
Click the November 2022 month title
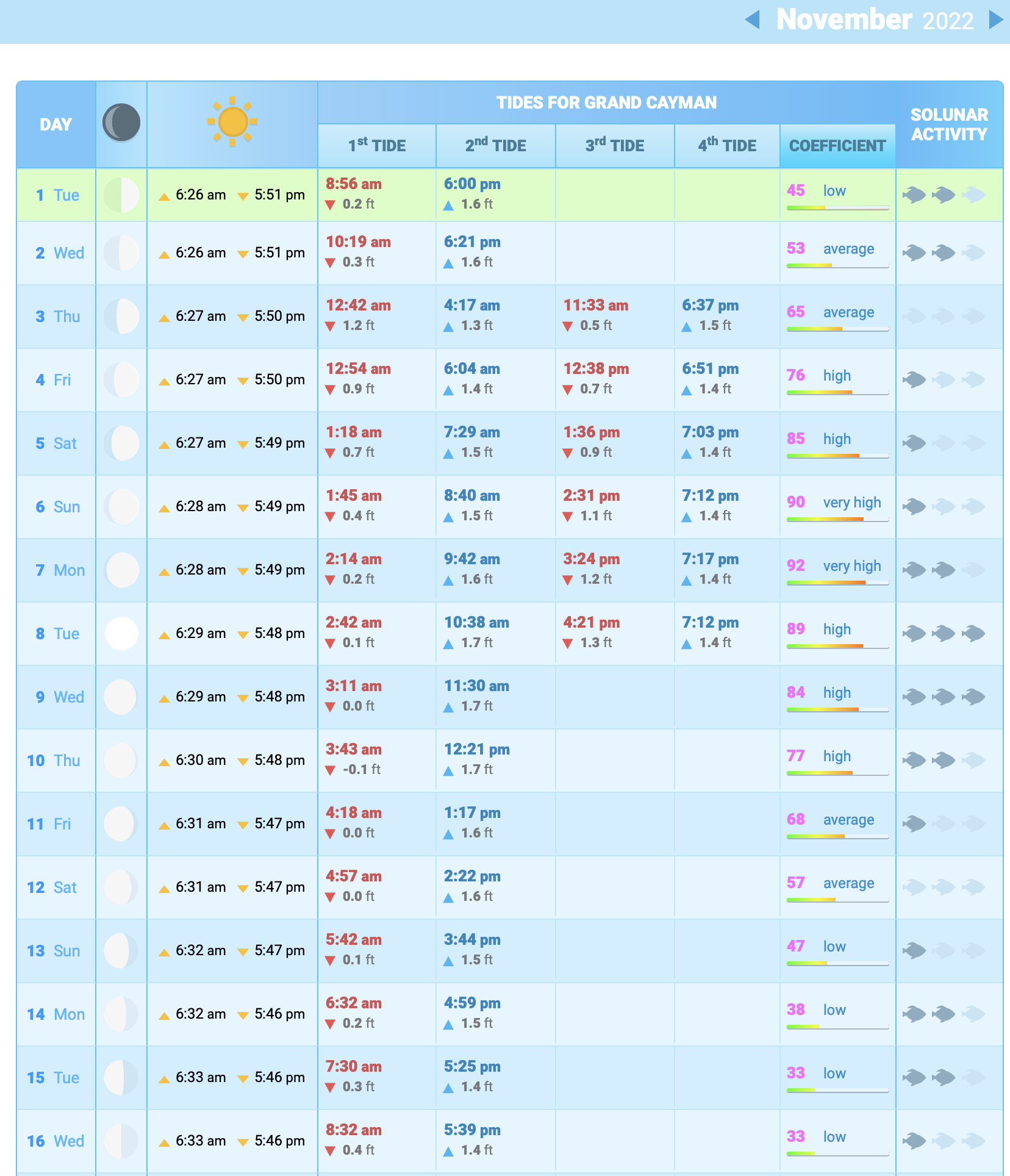tap(875, 20)
